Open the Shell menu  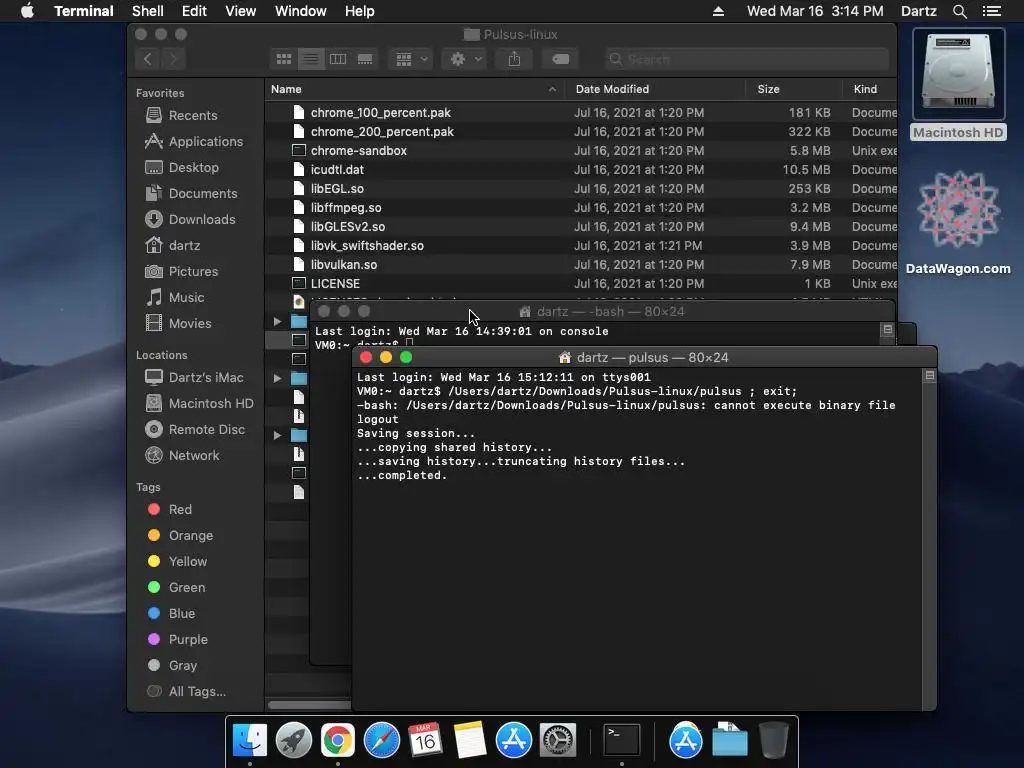[148, 11]
